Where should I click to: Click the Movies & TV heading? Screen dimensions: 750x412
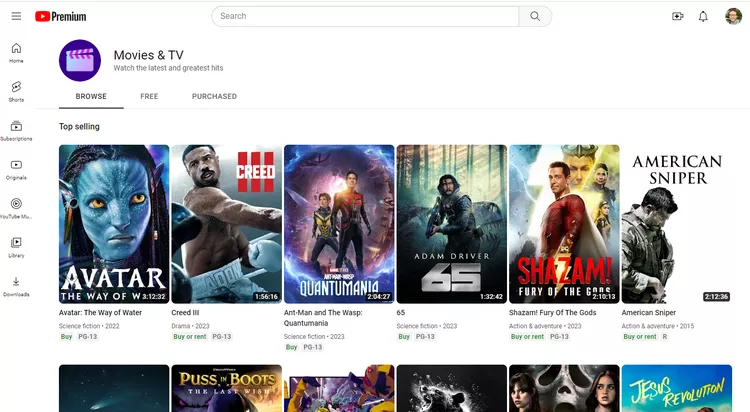click(149, 55)
